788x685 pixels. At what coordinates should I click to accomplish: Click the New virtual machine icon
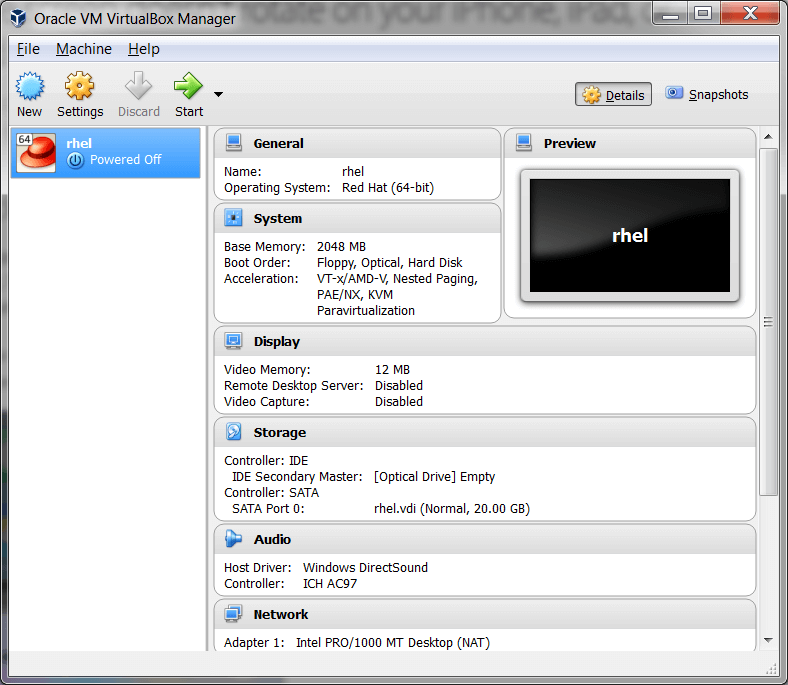click(30, 86)
